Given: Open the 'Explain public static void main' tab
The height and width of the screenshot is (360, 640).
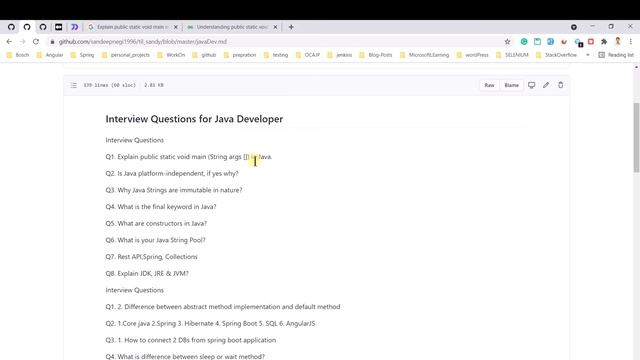Looking at the screenshot, I should (133, 27).
